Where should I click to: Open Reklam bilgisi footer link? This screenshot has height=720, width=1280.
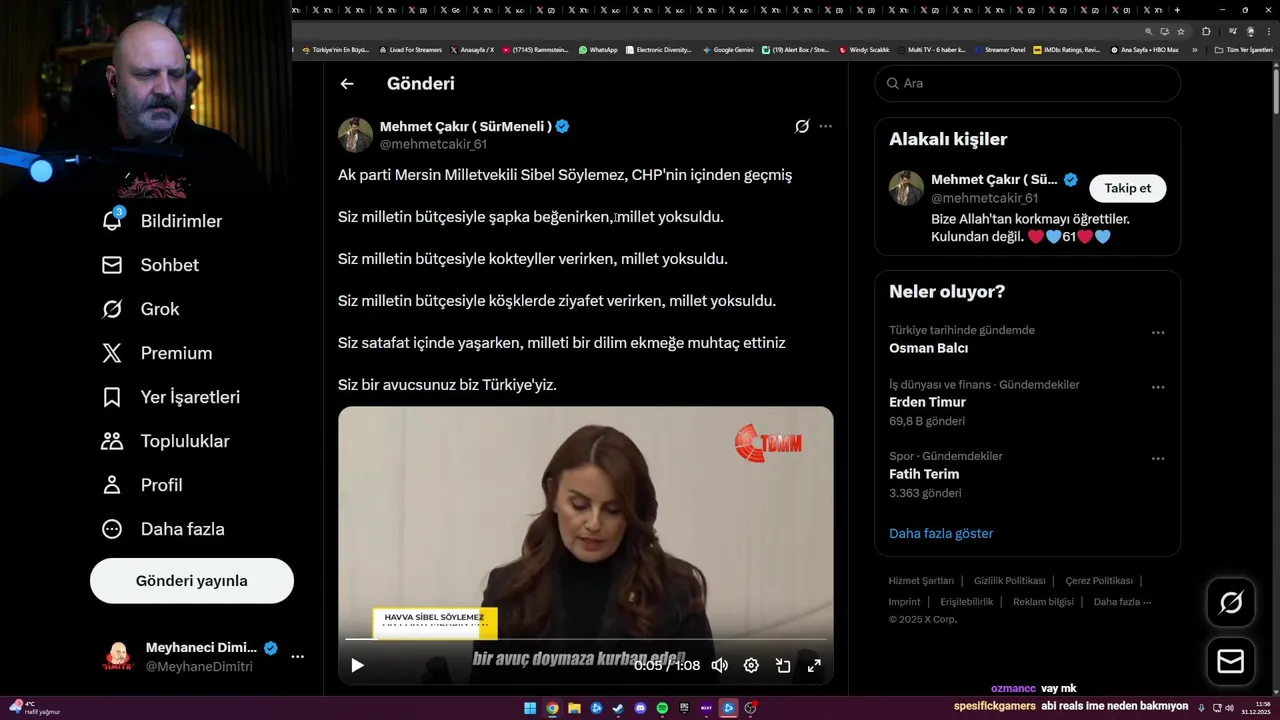pos(1043,602)
